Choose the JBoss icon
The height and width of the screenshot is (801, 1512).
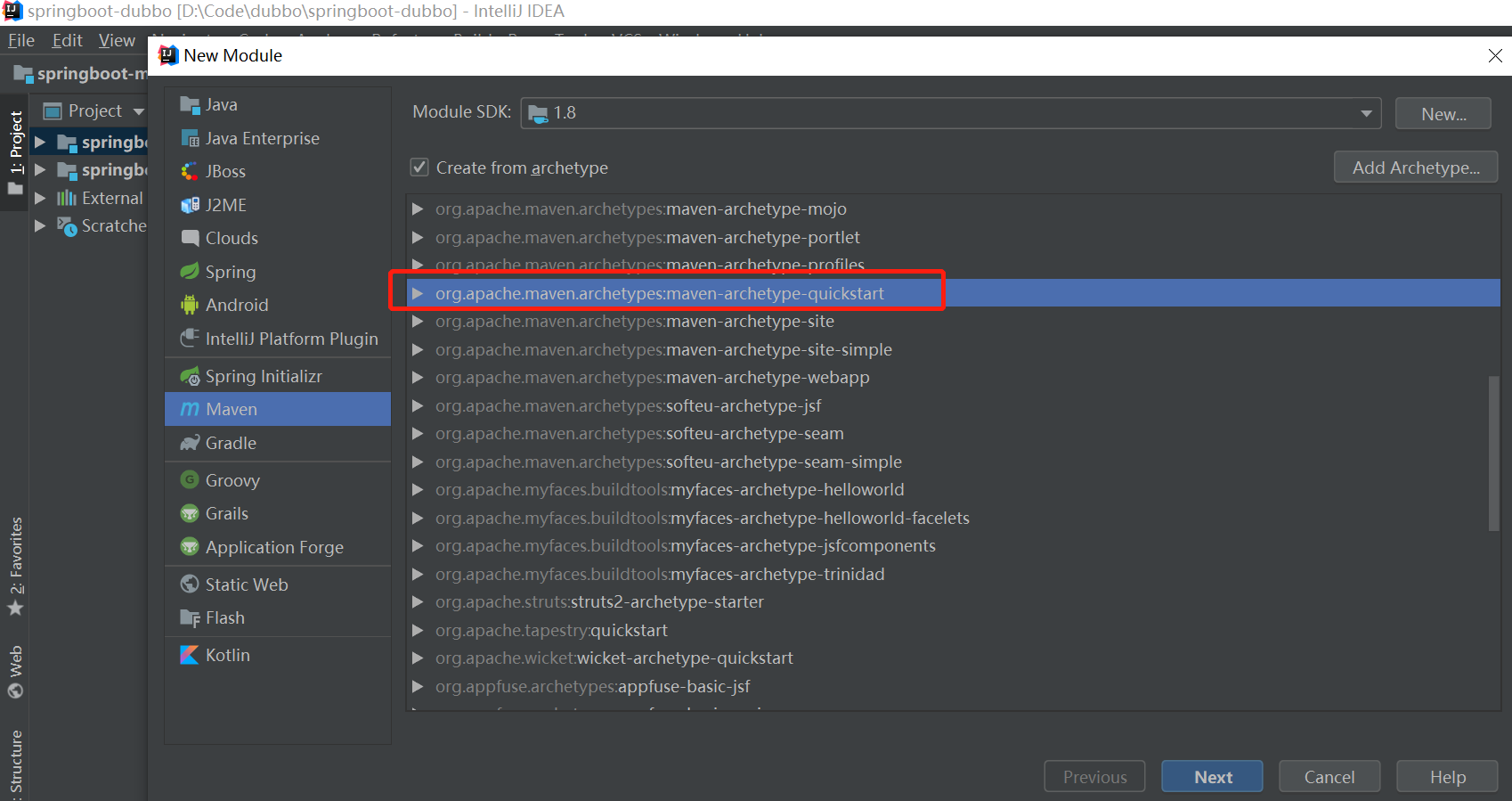tap(190, 171)
